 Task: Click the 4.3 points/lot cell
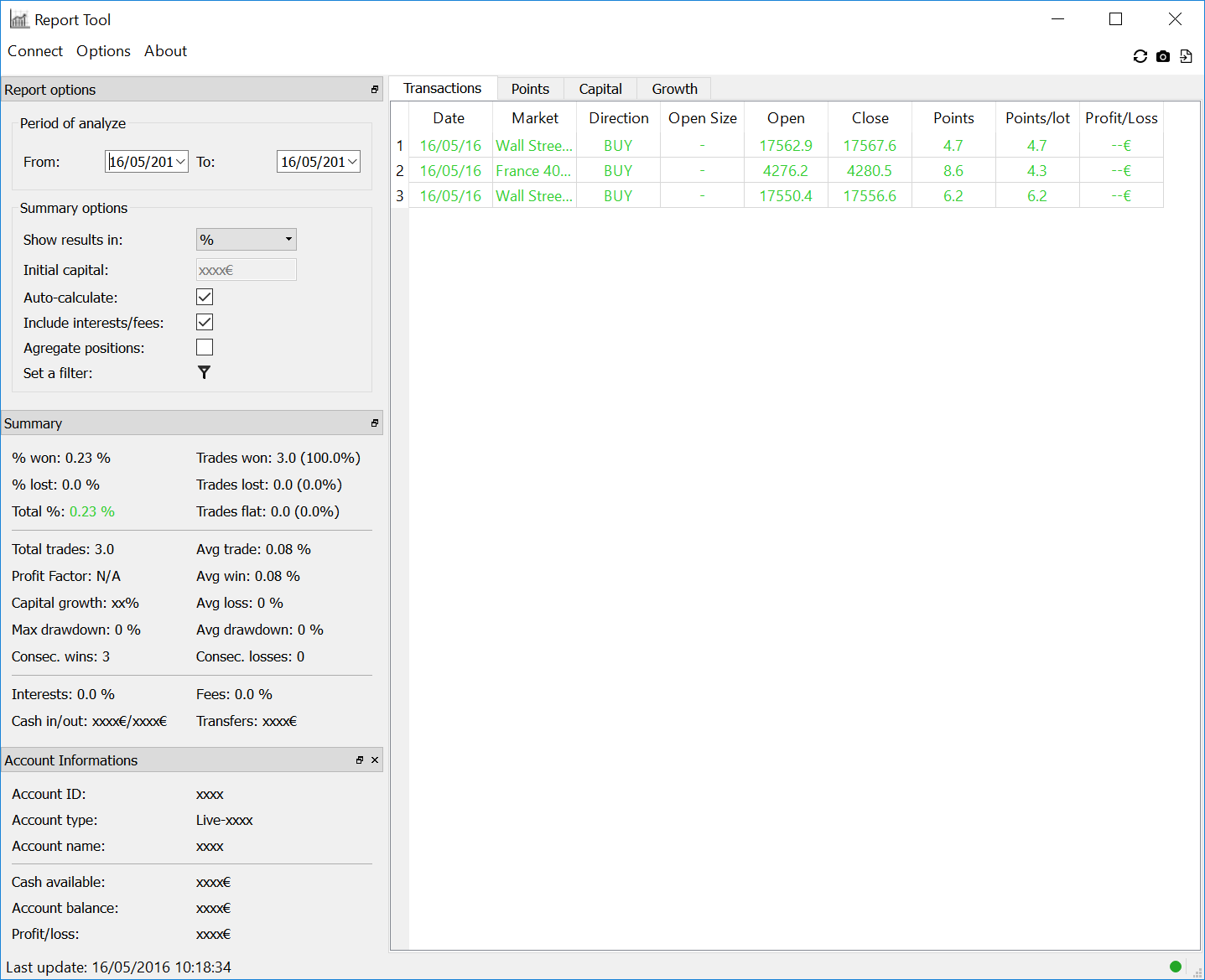pos(1038,170)
